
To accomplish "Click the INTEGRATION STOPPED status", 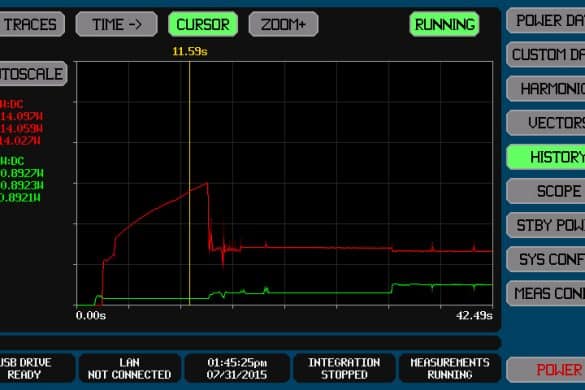I will 344,368.
